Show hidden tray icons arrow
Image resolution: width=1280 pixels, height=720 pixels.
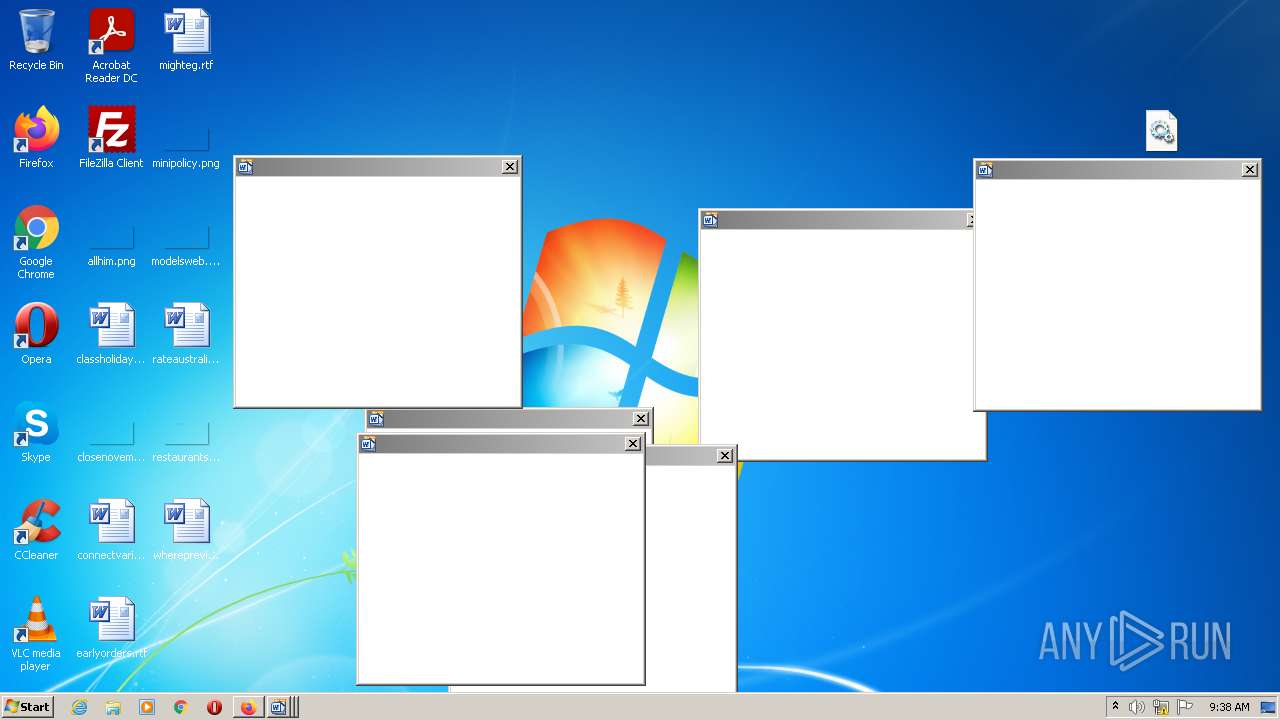1116,707
